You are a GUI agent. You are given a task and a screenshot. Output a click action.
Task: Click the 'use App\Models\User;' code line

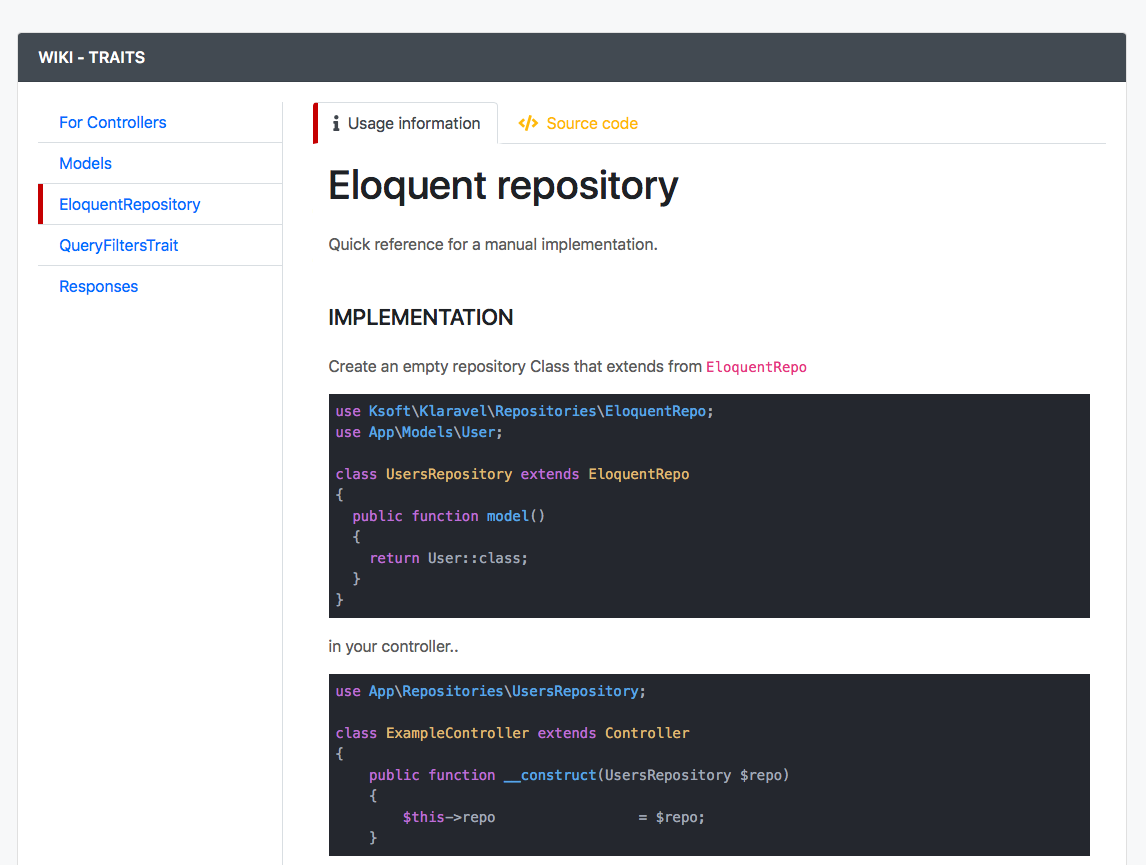(419, 432)
